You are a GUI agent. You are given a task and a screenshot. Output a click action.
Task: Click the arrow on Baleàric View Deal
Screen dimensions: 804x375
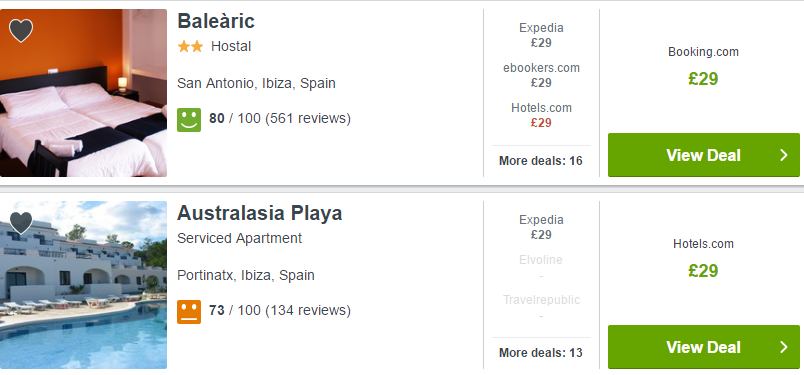coord(783,155)
